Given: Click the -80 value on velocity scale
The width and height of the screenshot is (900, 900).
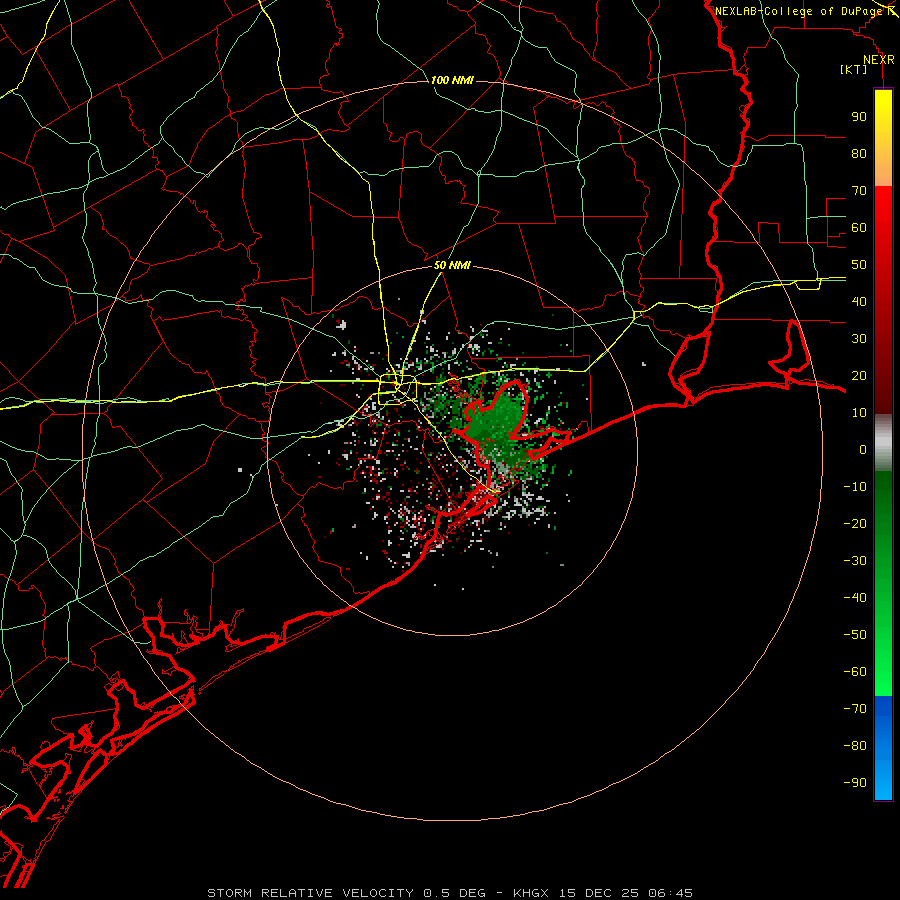Looking at the screenshot, I should click(855, 746).
